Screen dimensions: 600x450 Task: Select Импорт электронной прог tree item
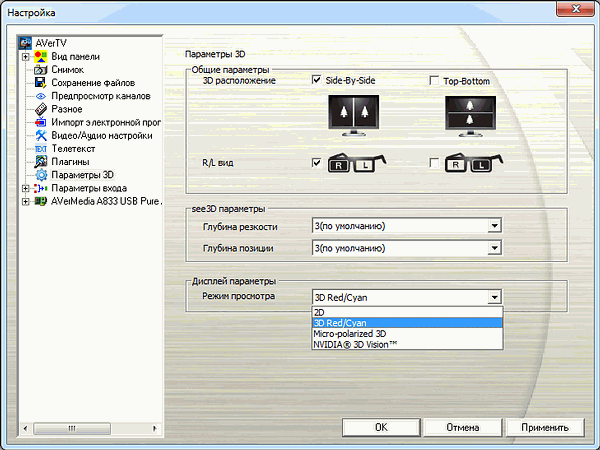click(x=106, y=122)
